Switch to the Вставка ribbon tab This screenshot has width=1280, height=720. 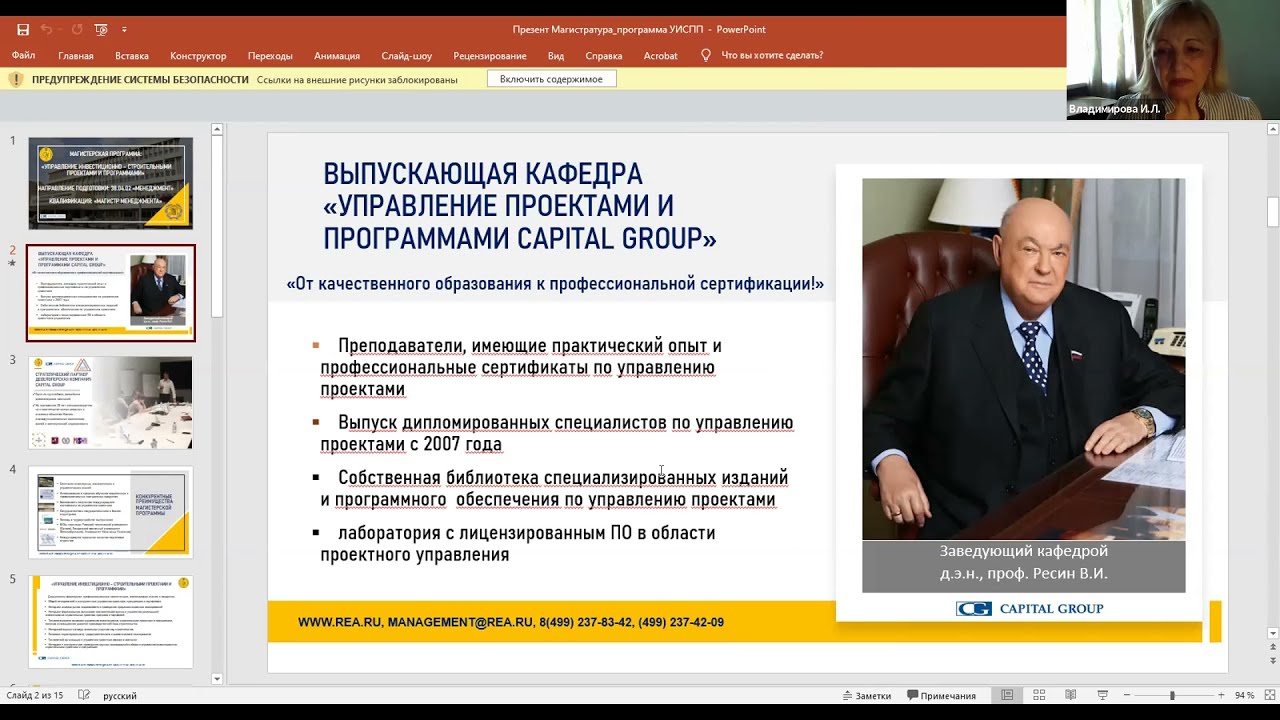coord(132,55)
